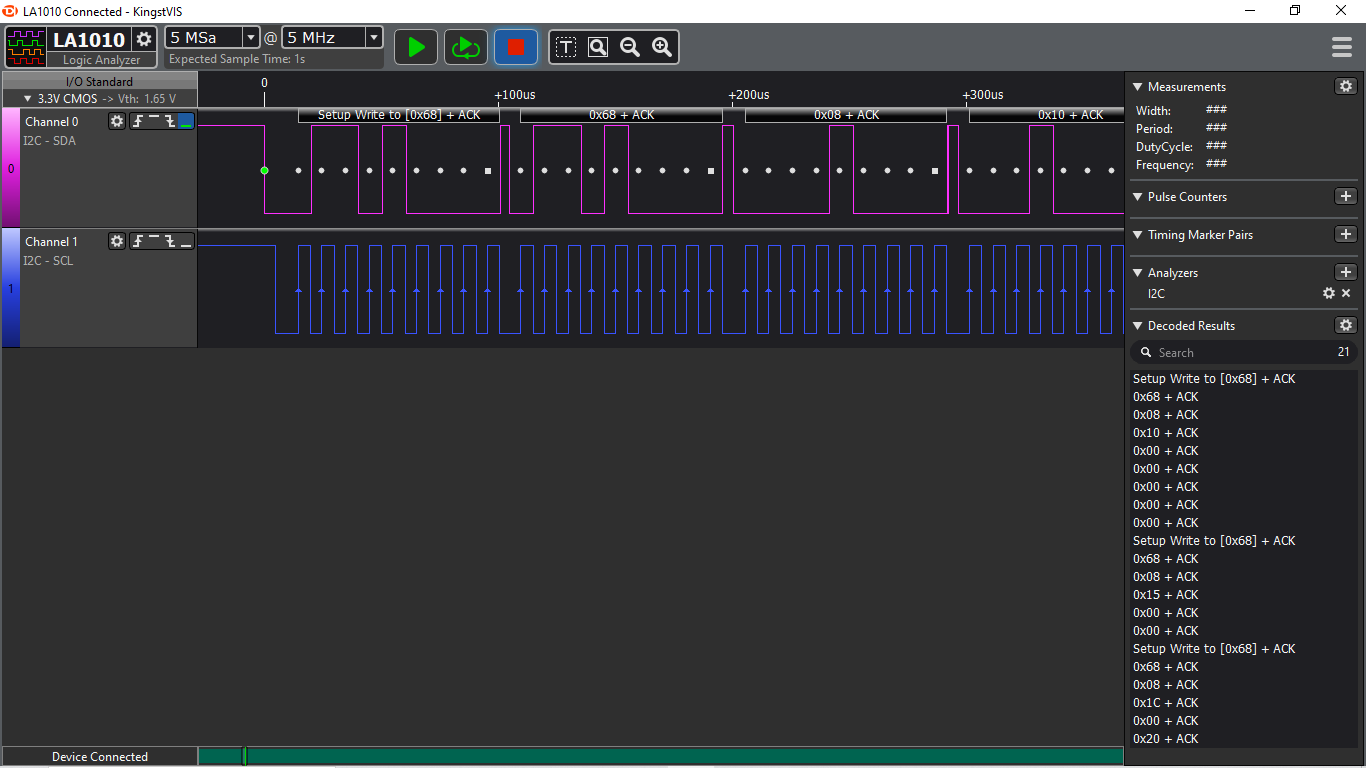Collapse the Decoded Results panel
Screen dimensions: 1366x768
click(x=1137, y=326)
